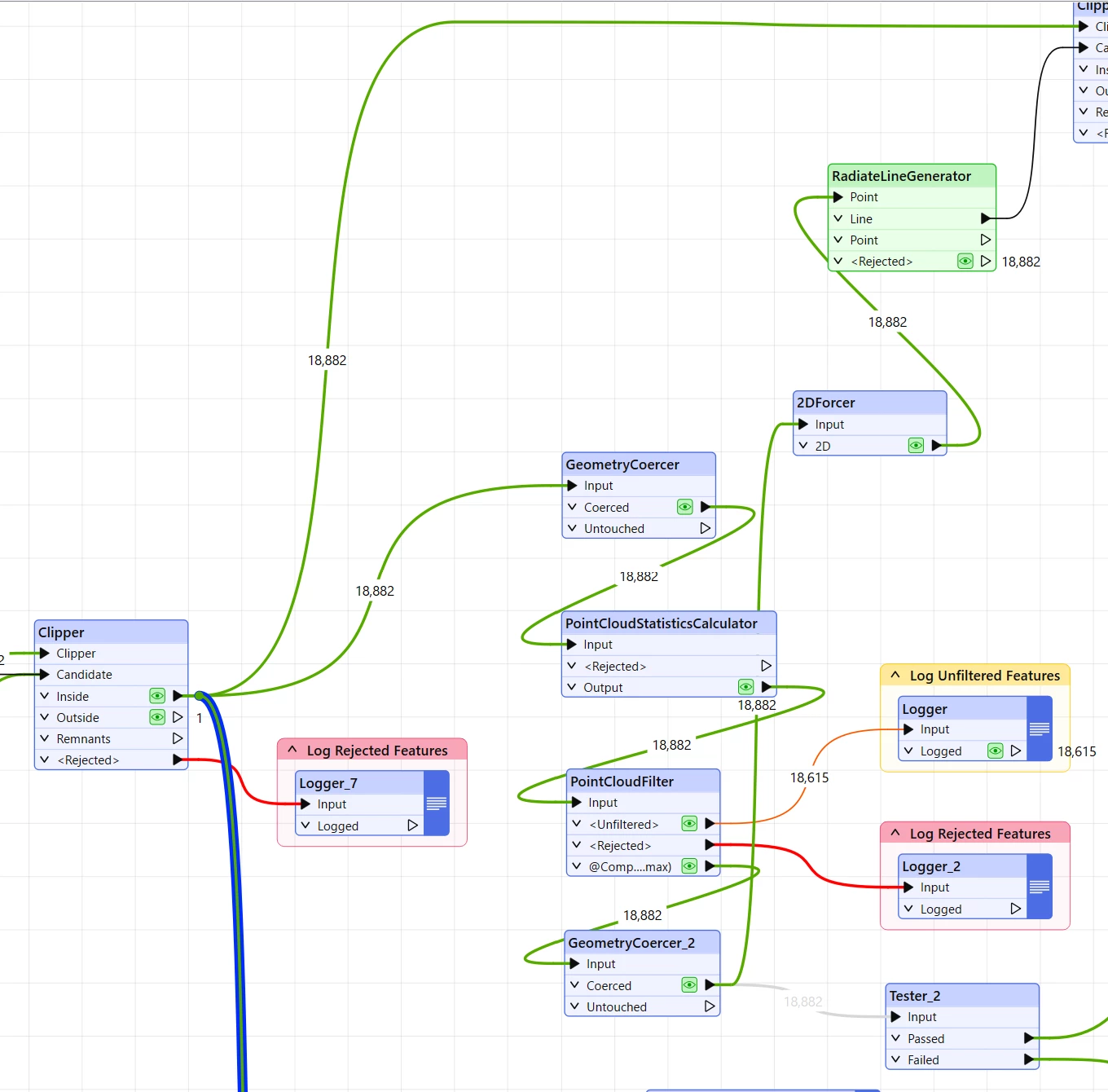The height and width of the screenshot is (1092, 1108).
Task: Click GeometryCoercer Untouched output arrow
Action: (x=706, y=528)
